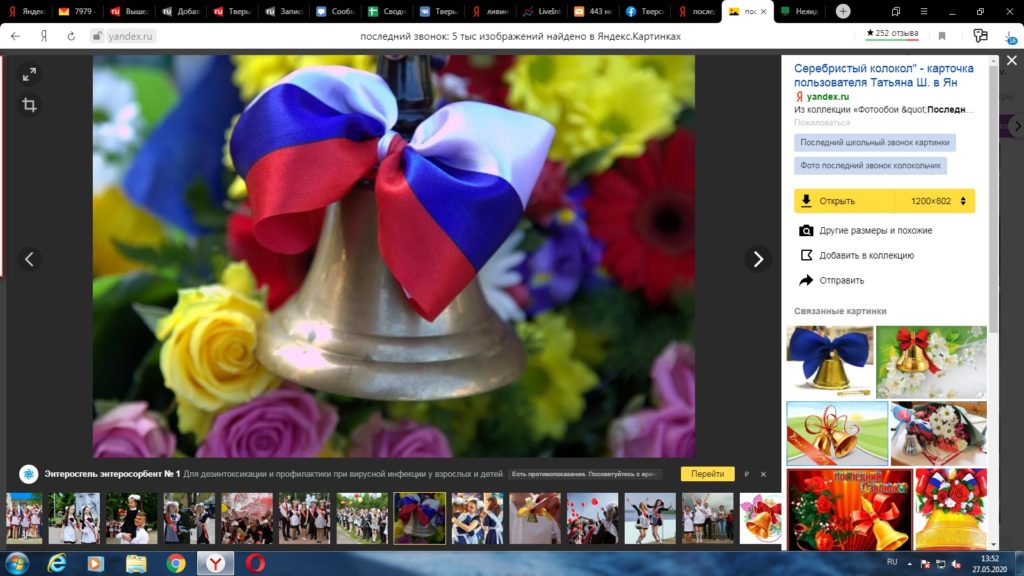Click the fullscreen expand icon
The image size is (1024, 576).
tap(29, 74)
